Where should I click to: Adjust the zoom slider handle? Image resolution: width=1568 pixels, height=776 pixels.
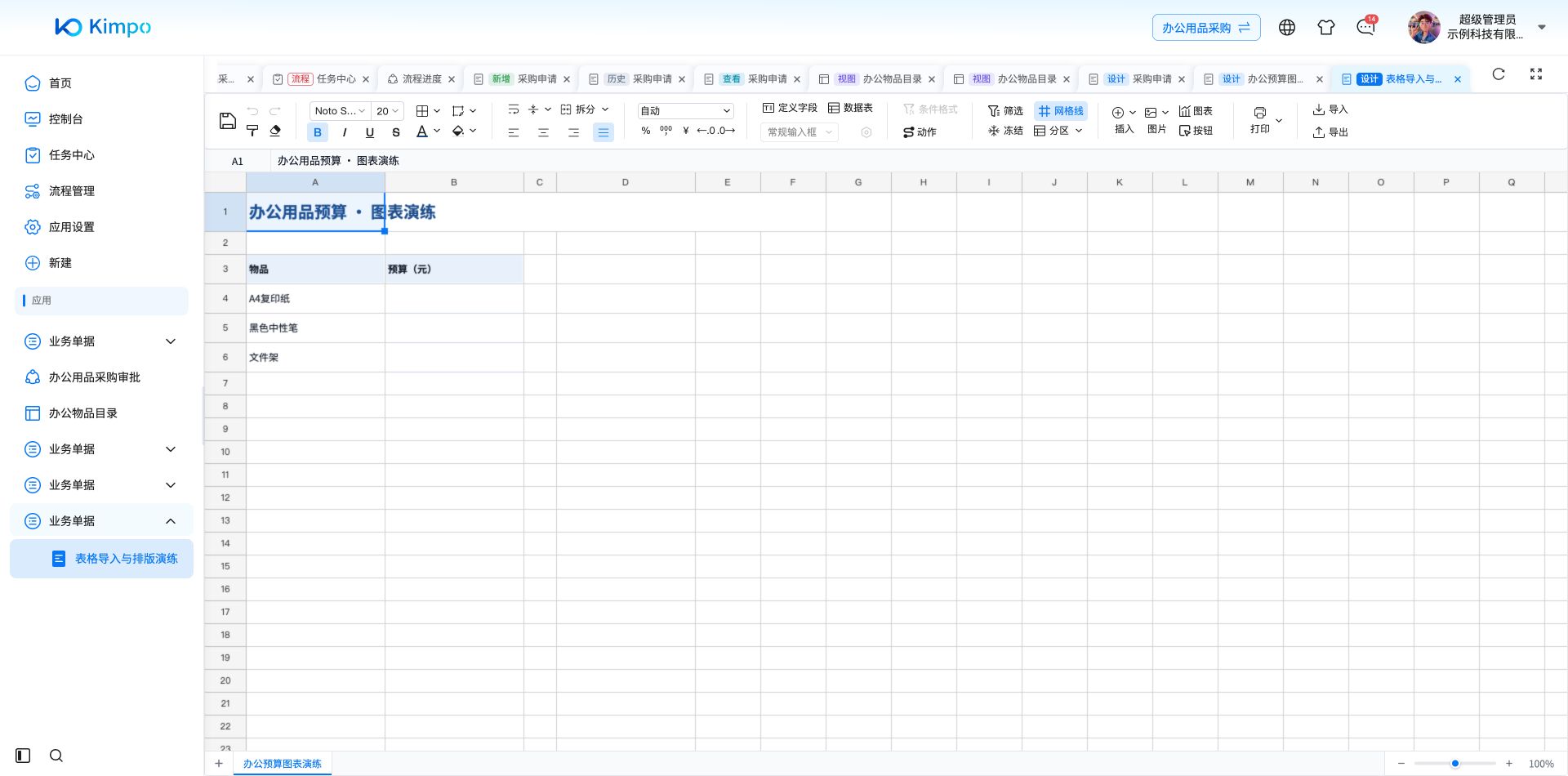click(x=1455, y=764)
